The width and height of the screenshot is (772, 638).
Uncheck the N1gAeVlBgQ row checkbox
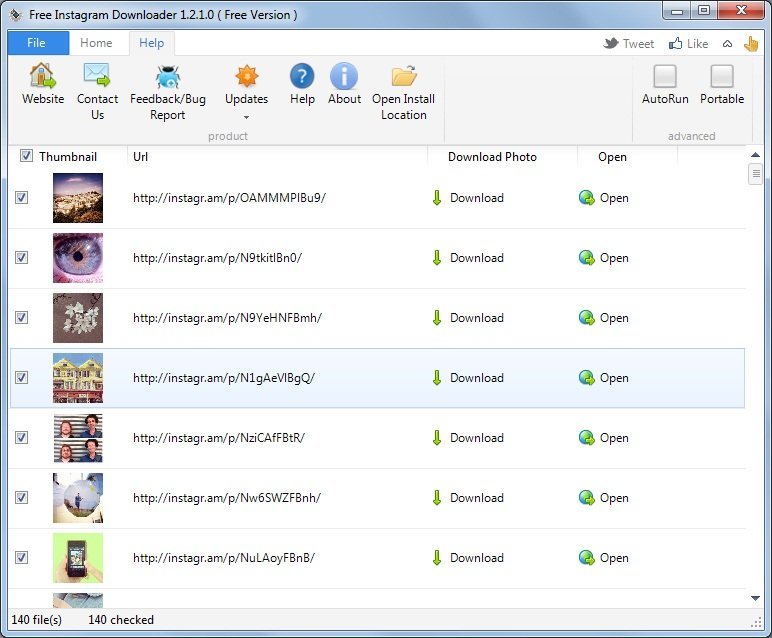tap(21, 378)
